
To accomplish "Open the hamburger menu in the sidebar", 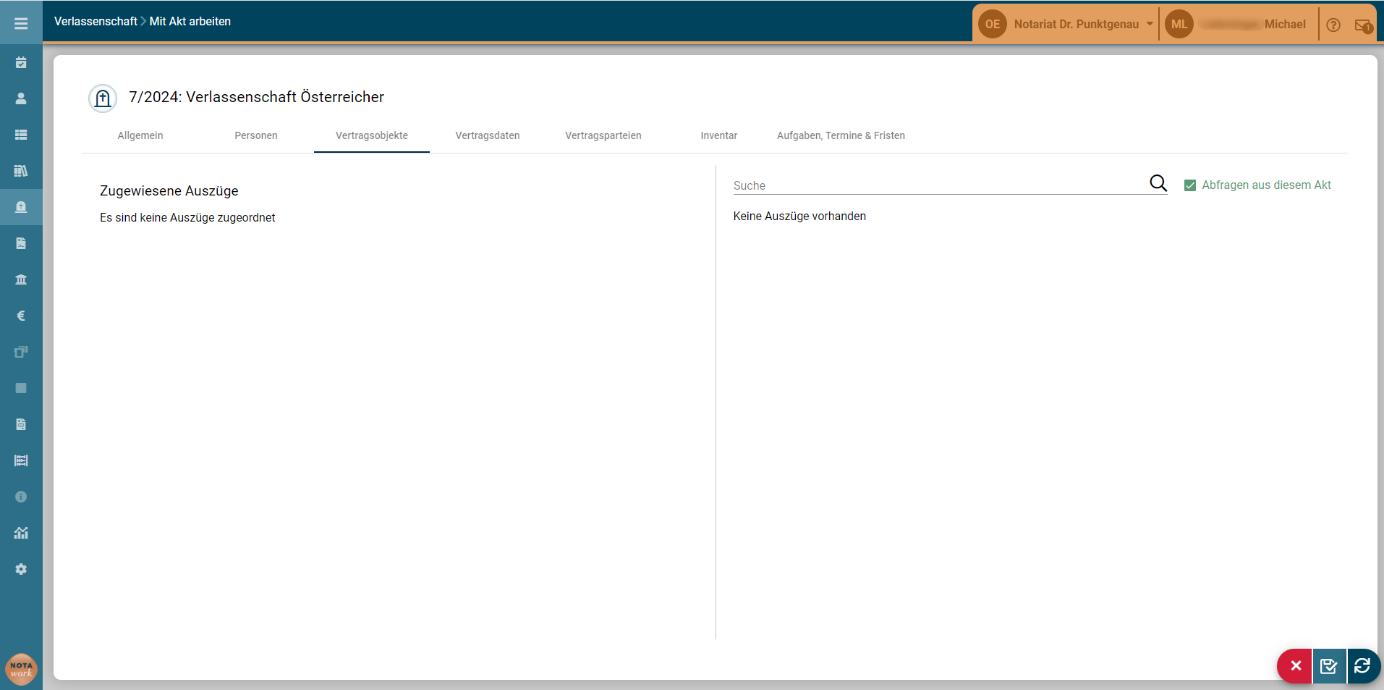I will 21,22.
